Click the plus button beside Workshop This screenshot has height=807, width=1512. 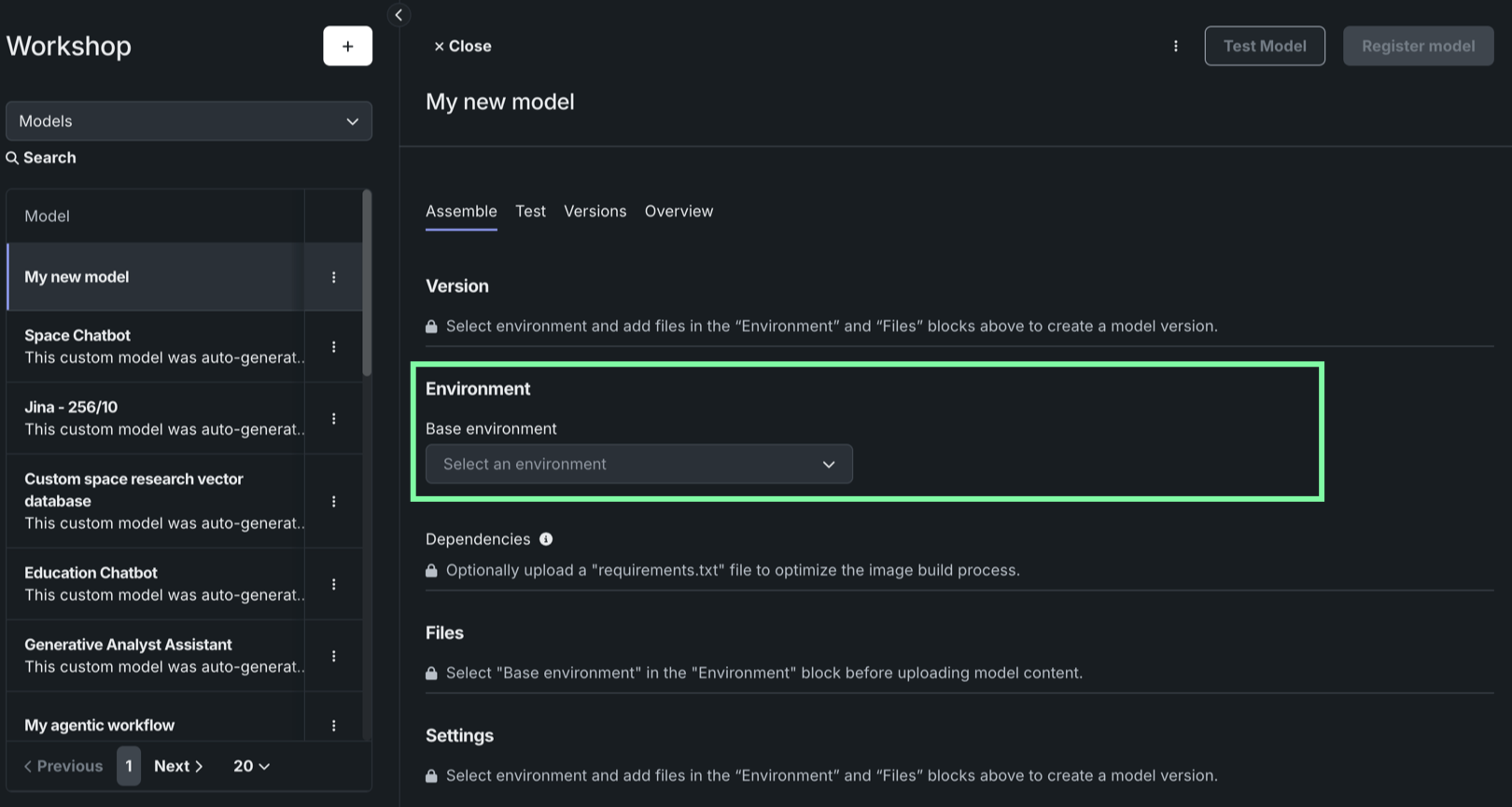[x=347, y=46]
